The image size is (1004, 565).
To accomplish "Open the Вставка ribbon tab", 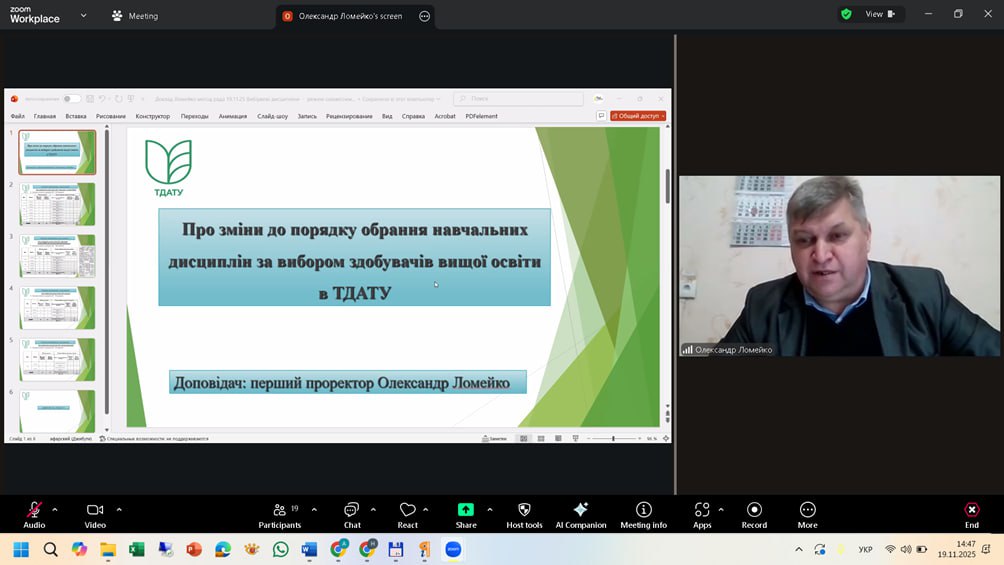I will tap(76, 116).
